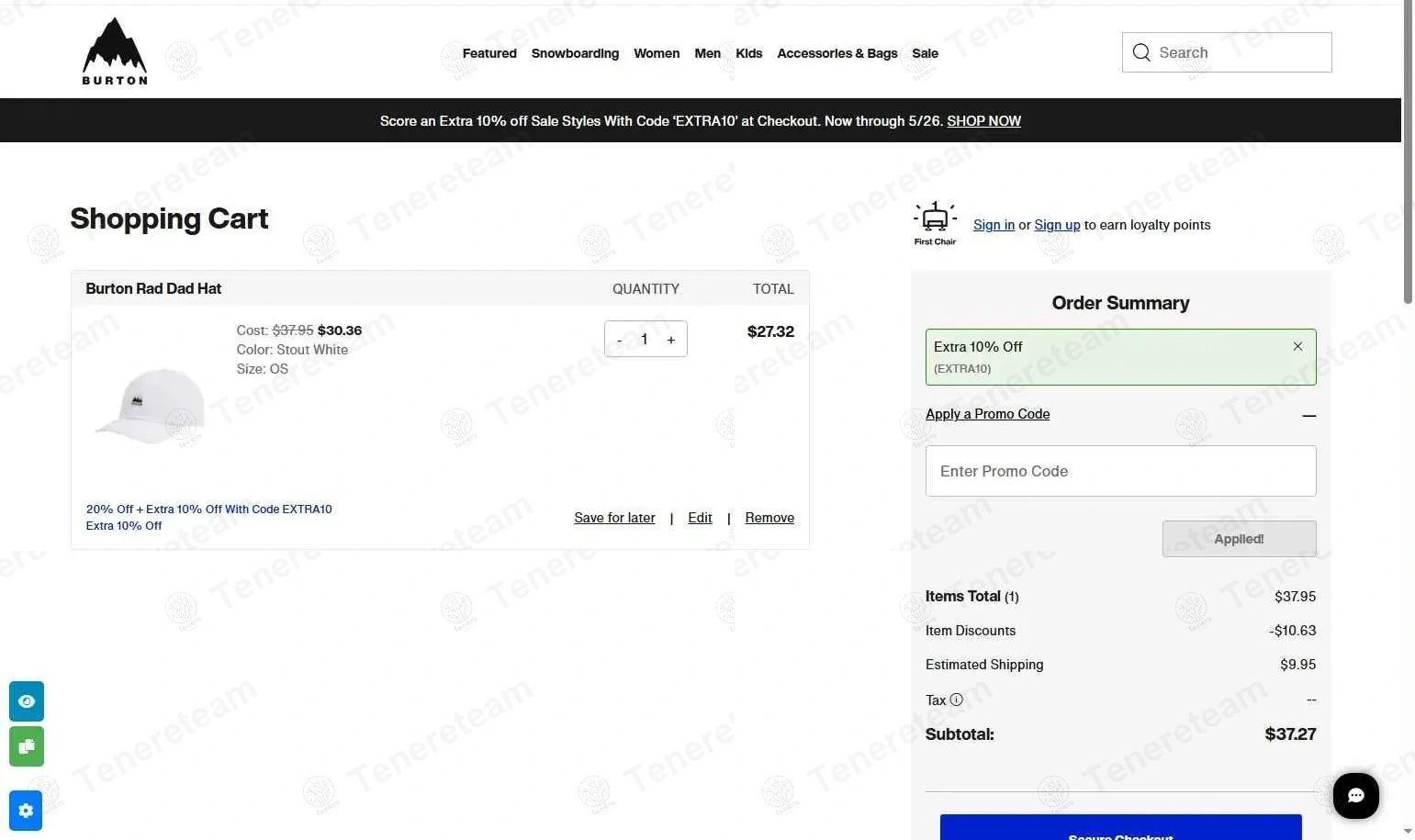The height and width of the screenshot is (840, 1415).
Task: Increase hat quantity with plus
Action: coord(671,340)
